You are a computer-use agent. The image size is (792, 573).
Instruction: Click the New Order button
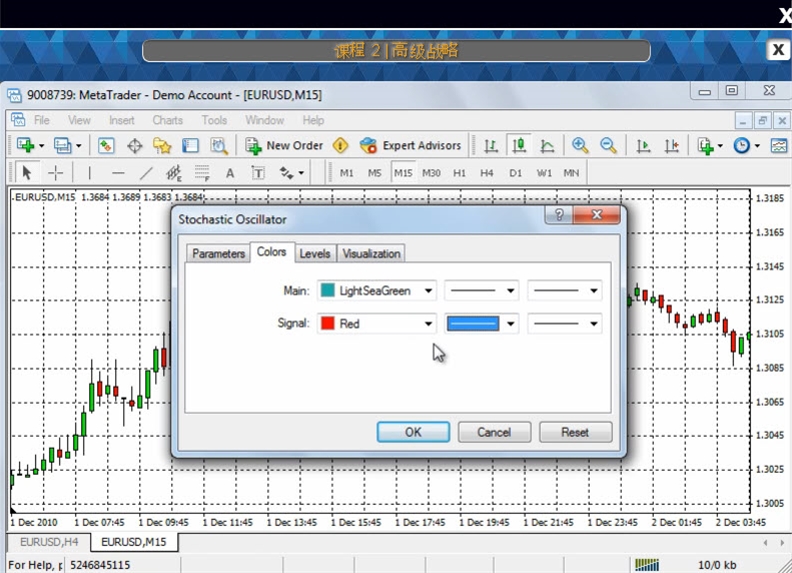(x=284, y=146)
